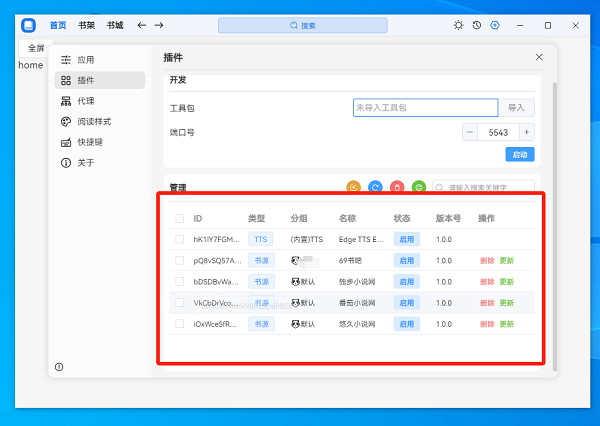Click 更新 for the 独步小说网 plugin
Screen dimensions: 600x426
(507, 282)
